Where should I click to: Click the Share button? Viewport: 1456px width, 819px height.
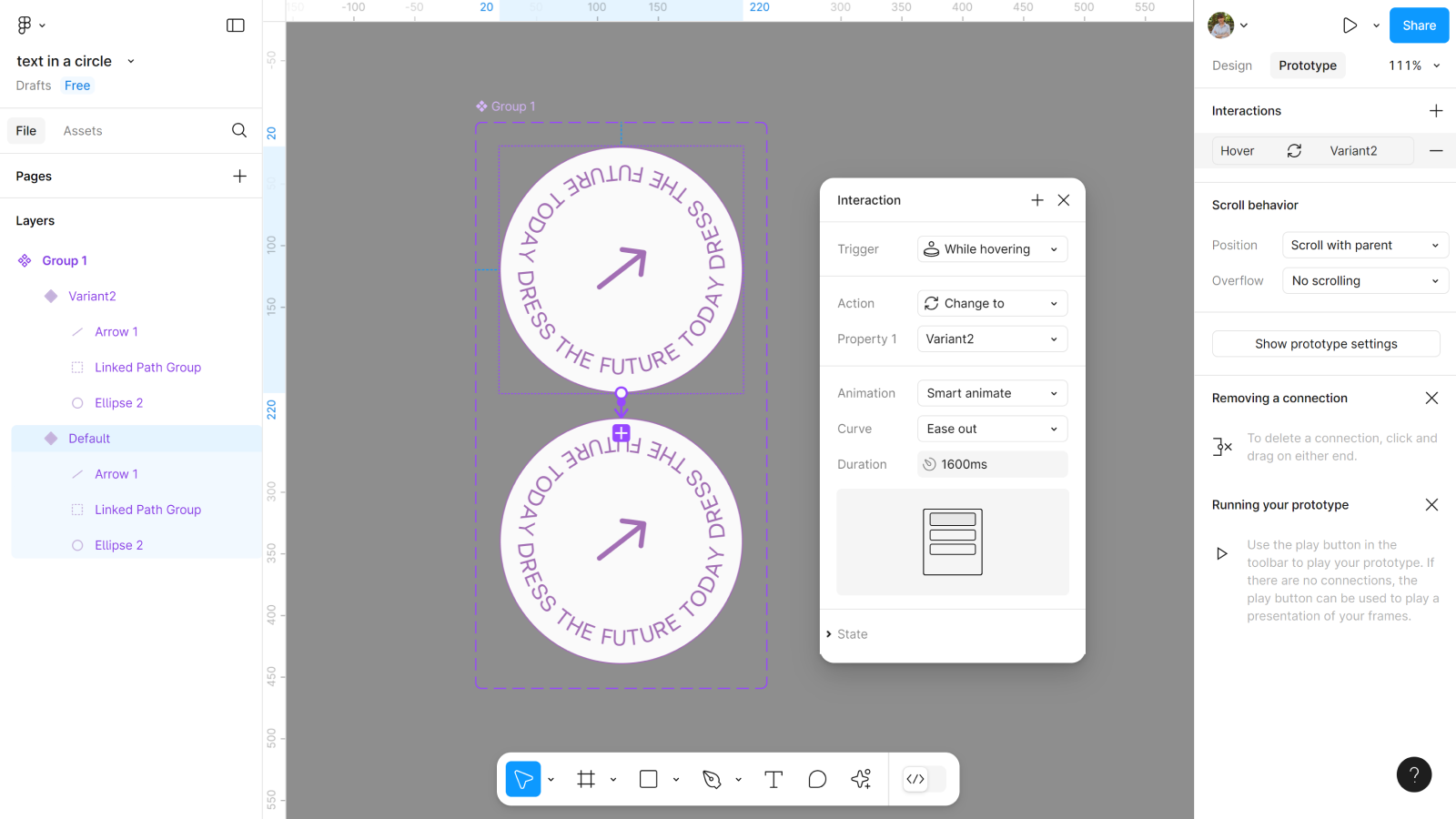click(1419, 25)
